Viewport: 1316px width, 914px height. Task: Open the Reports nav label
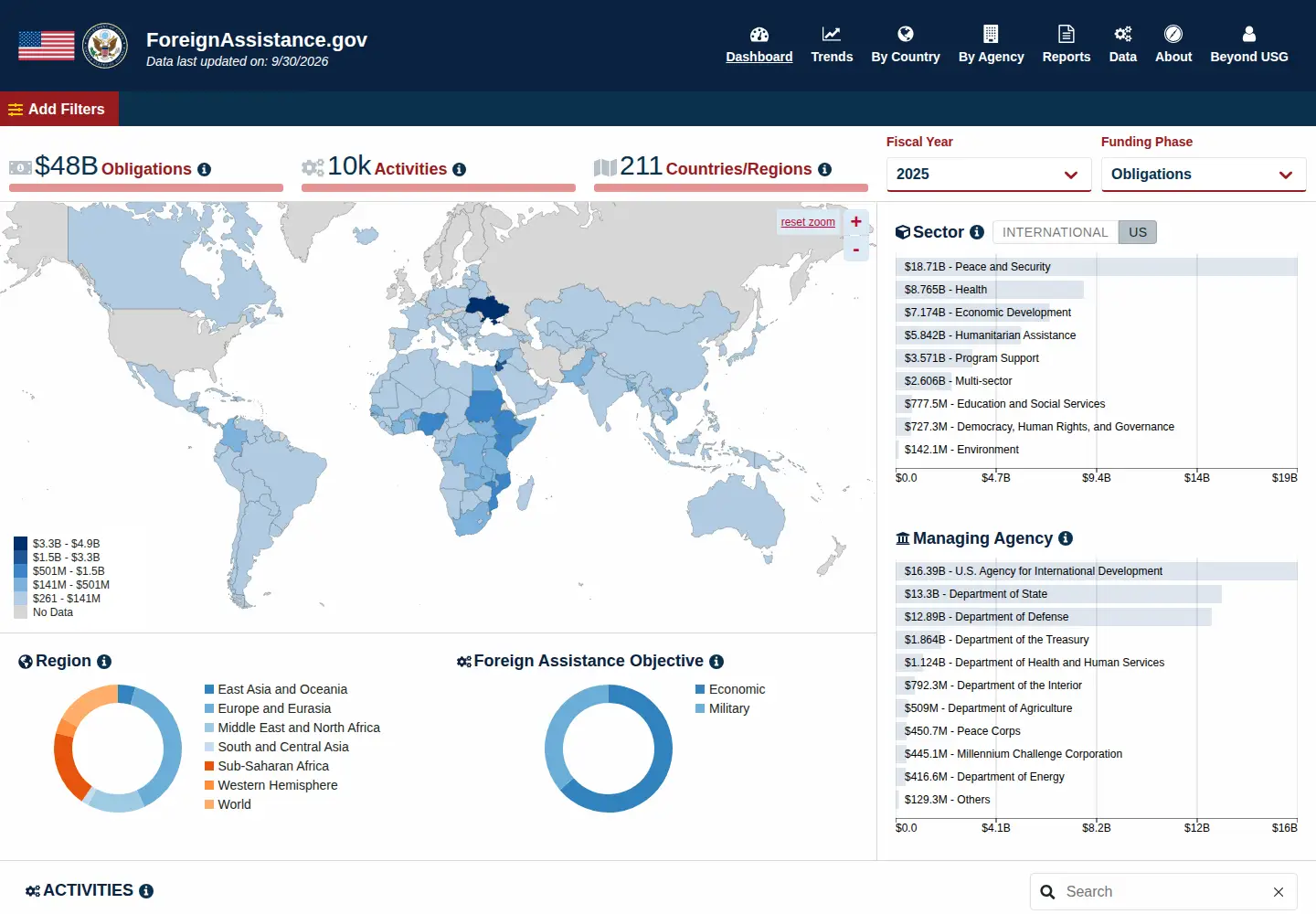[x=1067, y=57]
